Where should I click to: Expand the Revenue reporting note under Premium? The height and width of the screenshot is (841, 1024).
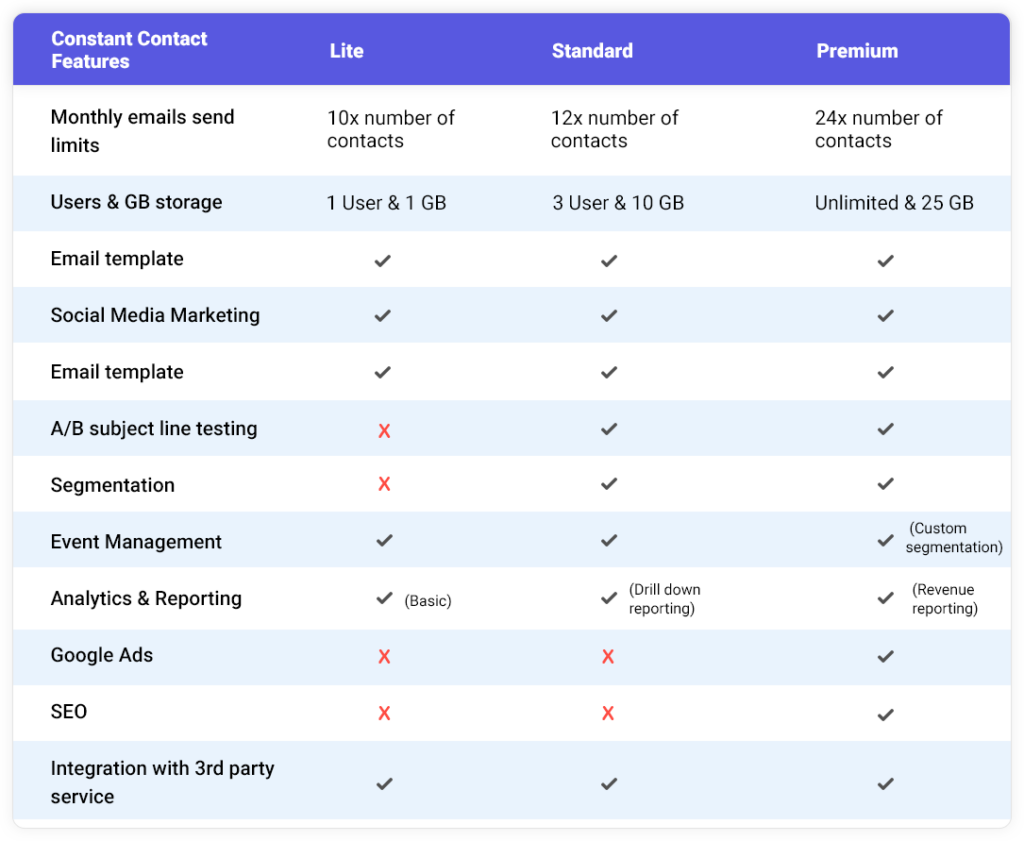click(x=946, y=598)
